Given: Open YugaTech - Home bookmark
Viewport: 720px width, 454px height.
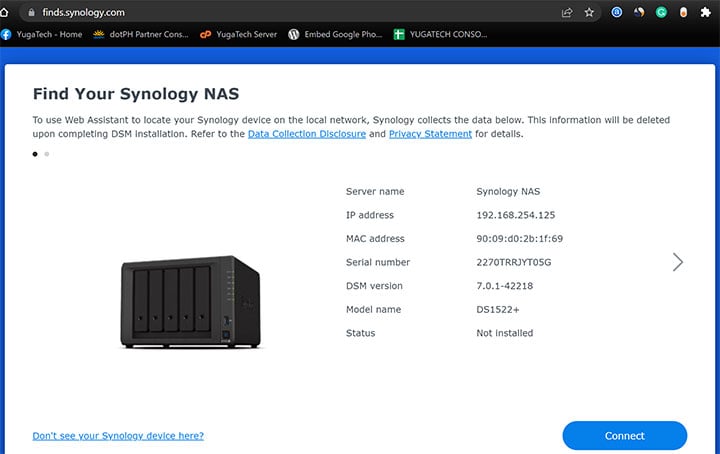Looking at the screenshot, I should coord(42,34).
